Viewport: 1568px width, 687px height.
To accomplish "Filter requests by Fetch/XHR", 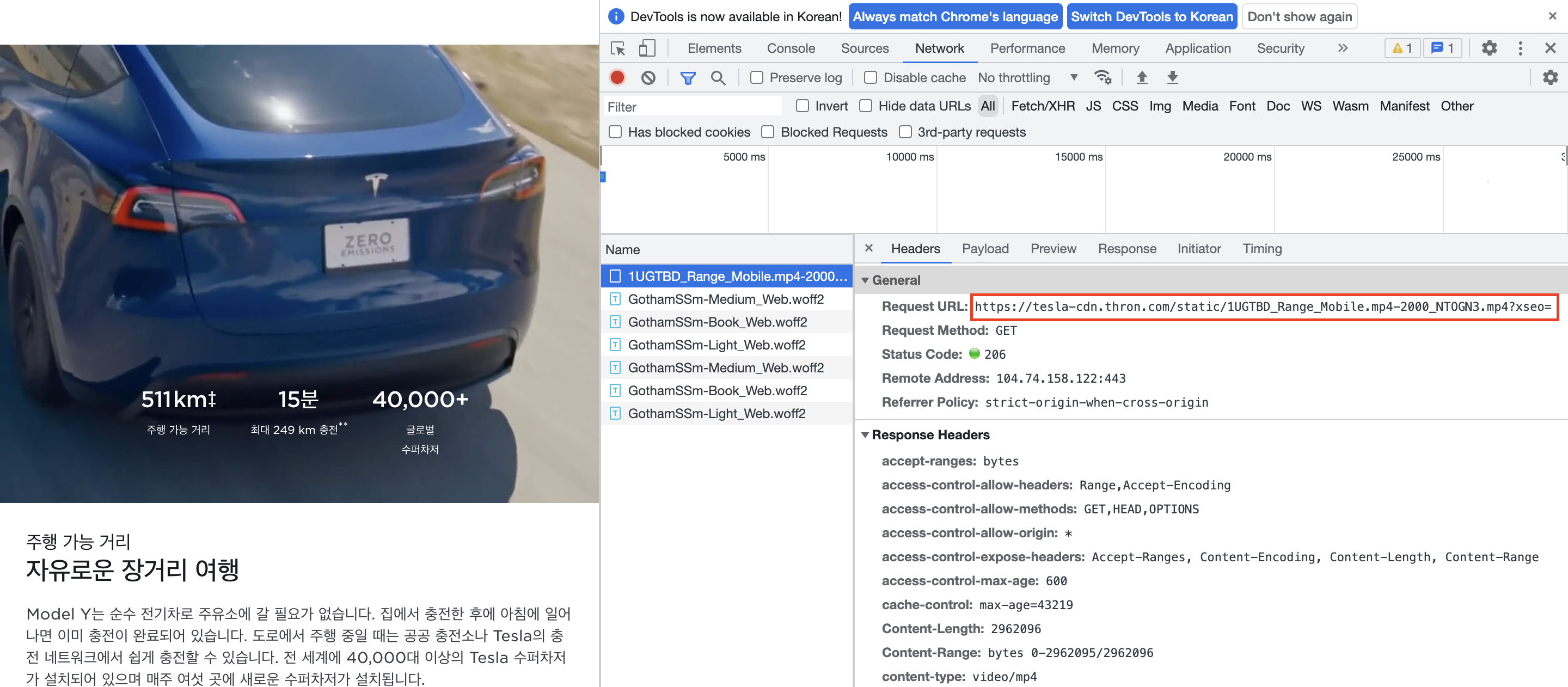I will (x=1043, y=106).
